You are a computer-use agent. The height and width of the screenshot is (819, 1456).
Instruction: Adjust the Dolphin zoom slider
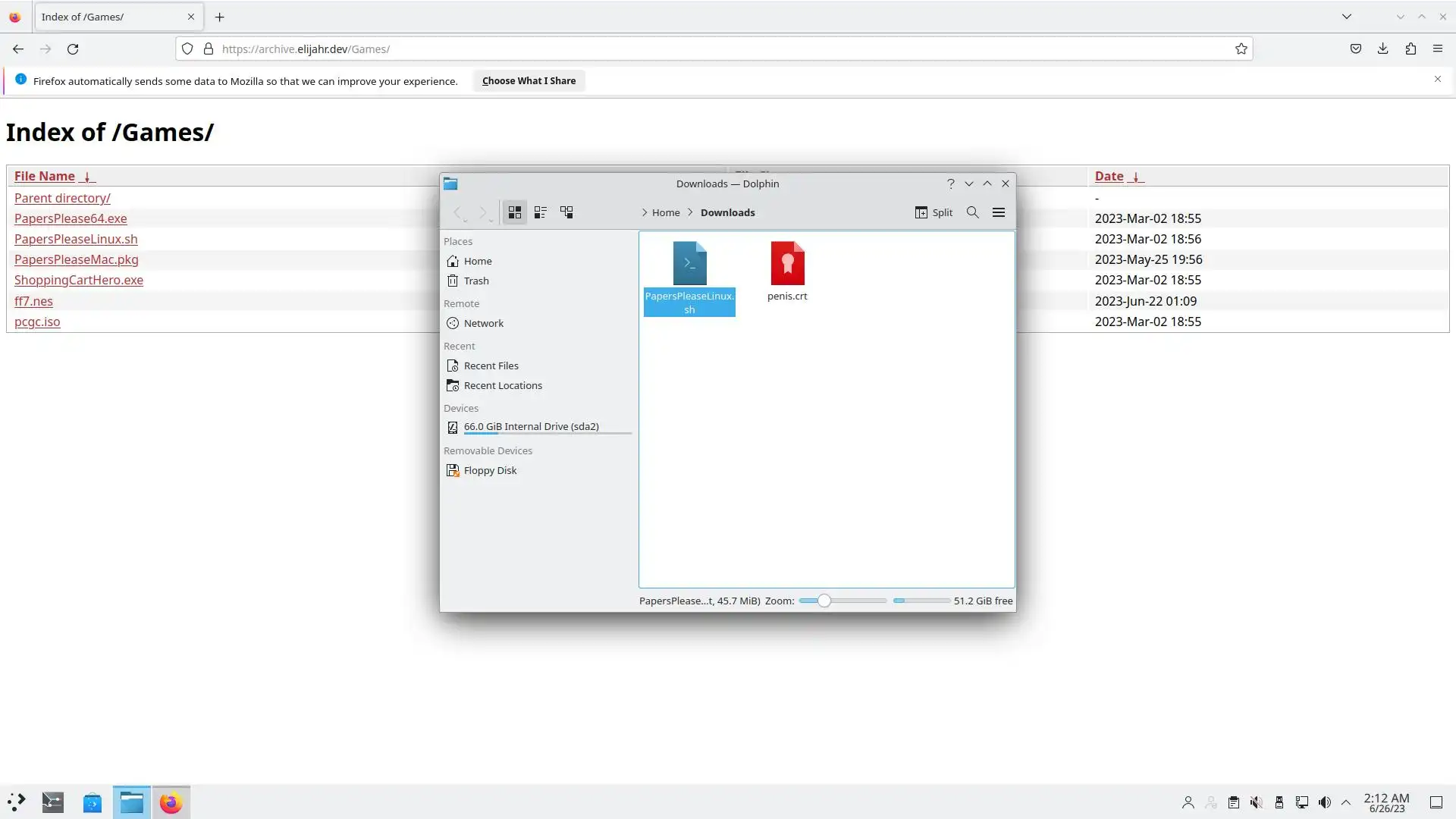point(824,601)
